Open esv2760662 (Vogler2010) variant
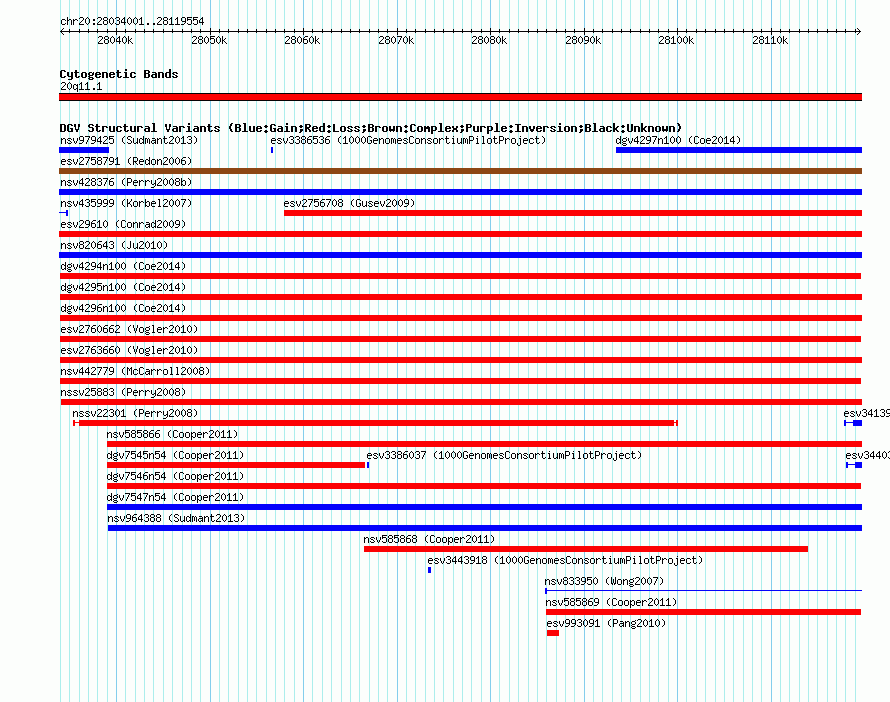This screenshot has width=890, height=702. click(129, 329)
